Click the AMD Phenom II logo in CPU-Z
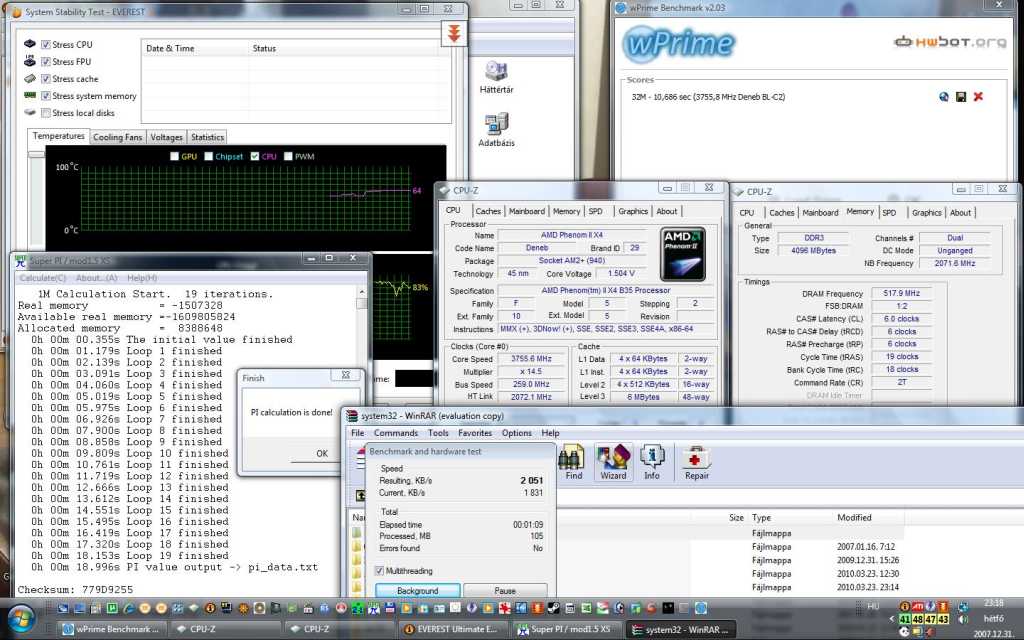1024x640 pixels. coord(682,254)
